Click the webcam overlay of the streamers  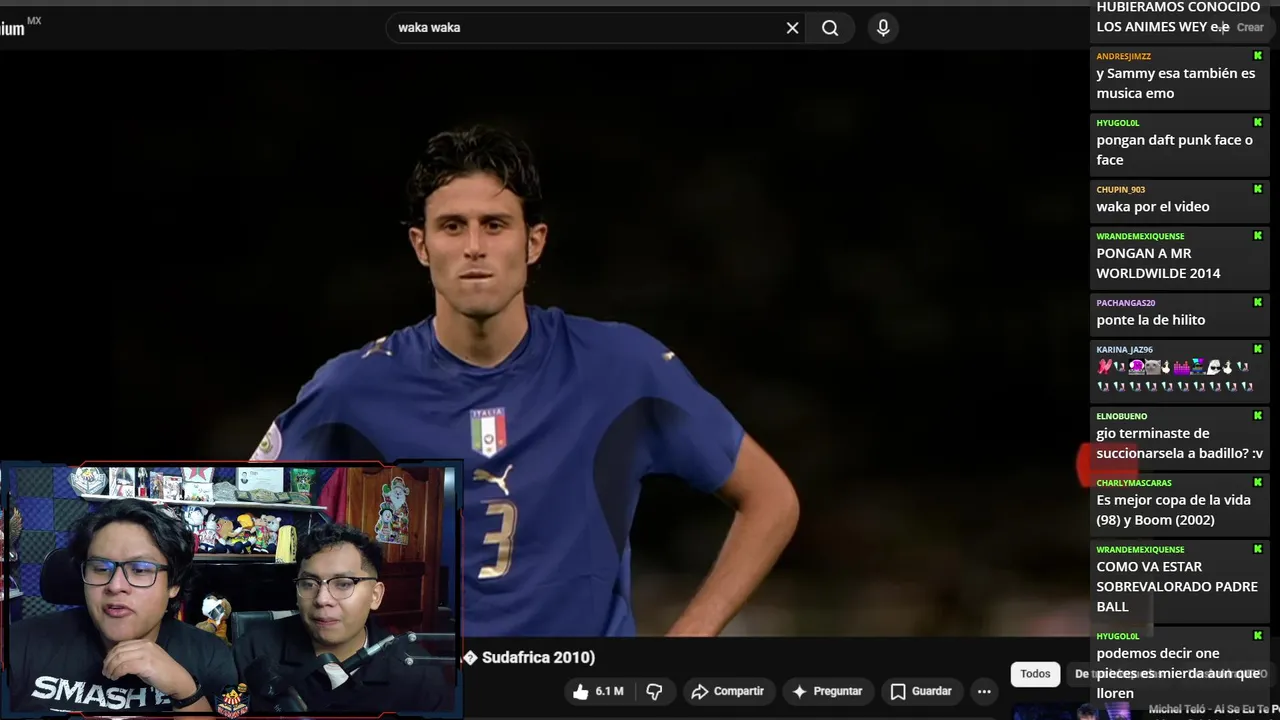tap(230, 590)
